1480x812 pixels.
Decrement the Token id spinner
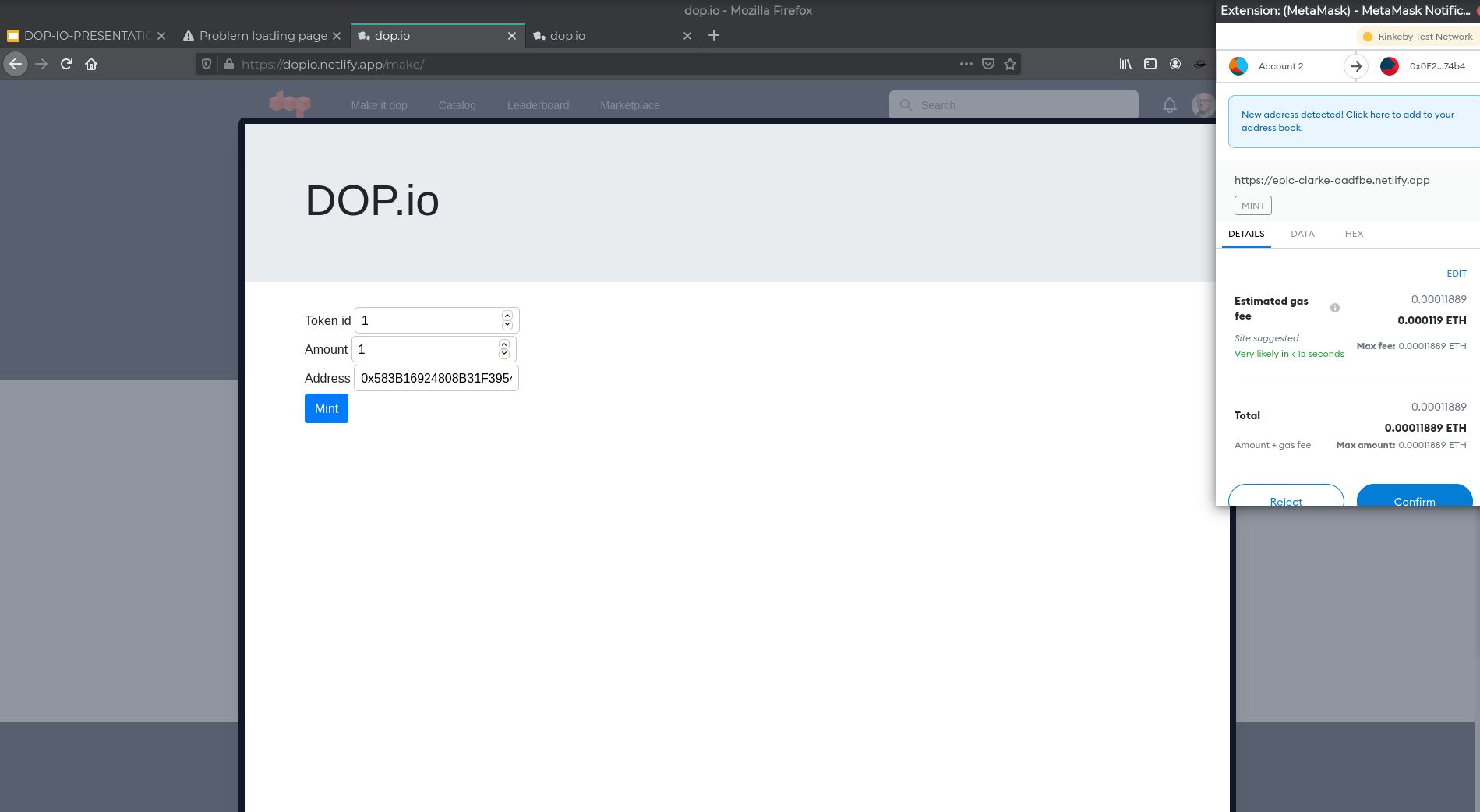point(507,325)
